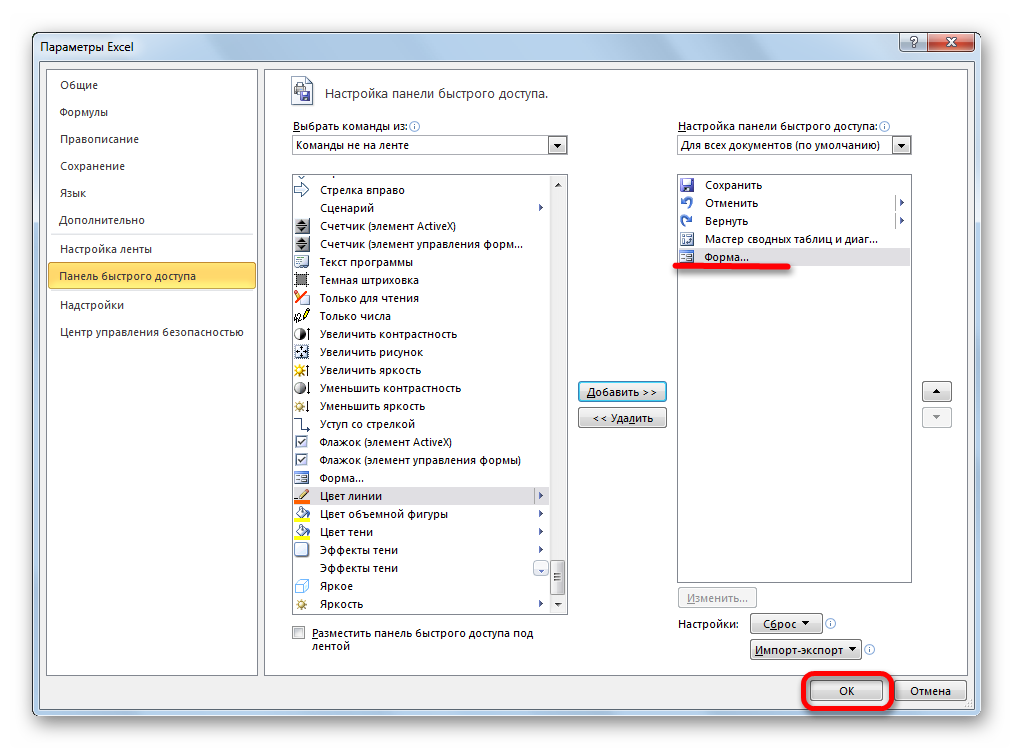The image size is (1014, 749).
Task: Select Флажок (элемент ActiveX) command
Action: coord(385,442)
